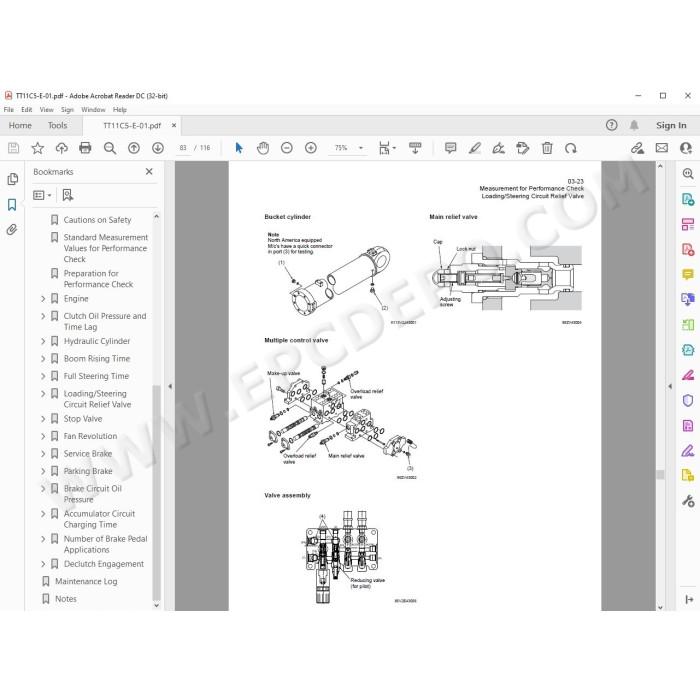Zoom out with the minus icon

coord(287,148)
